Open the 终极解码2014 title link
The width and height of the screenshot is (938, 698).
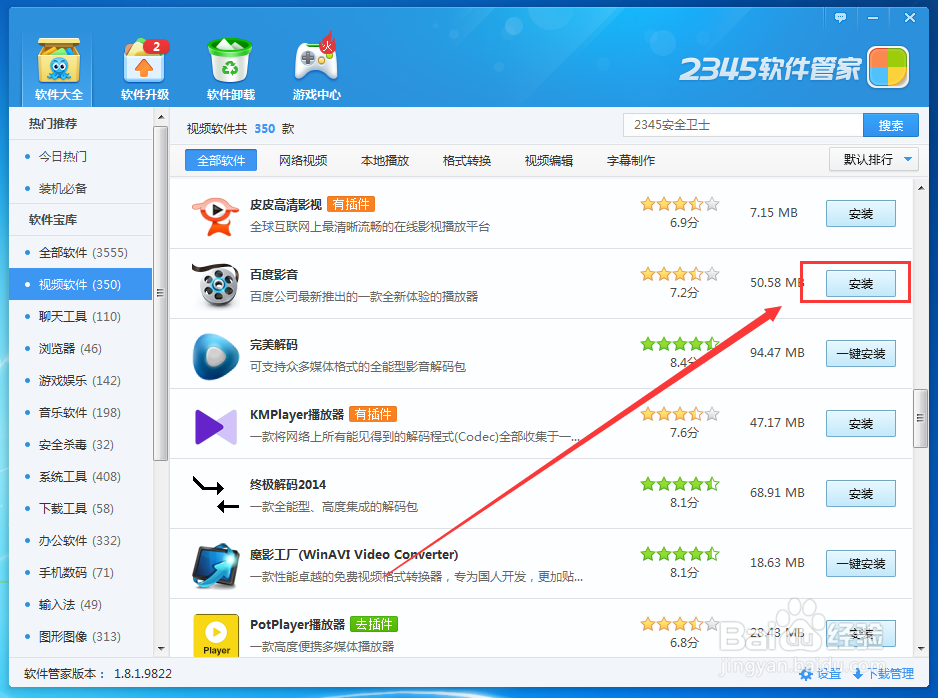tap(288, 484)
